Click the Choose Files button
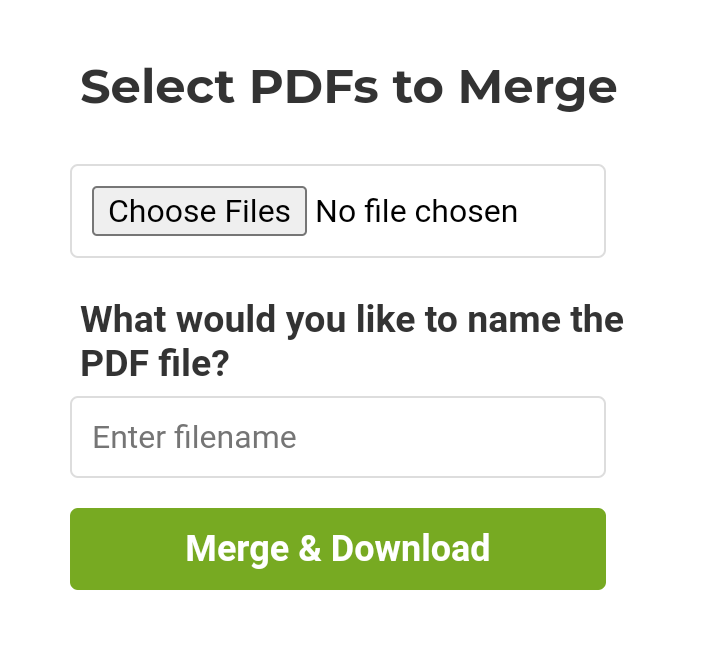 pos(199,211)
